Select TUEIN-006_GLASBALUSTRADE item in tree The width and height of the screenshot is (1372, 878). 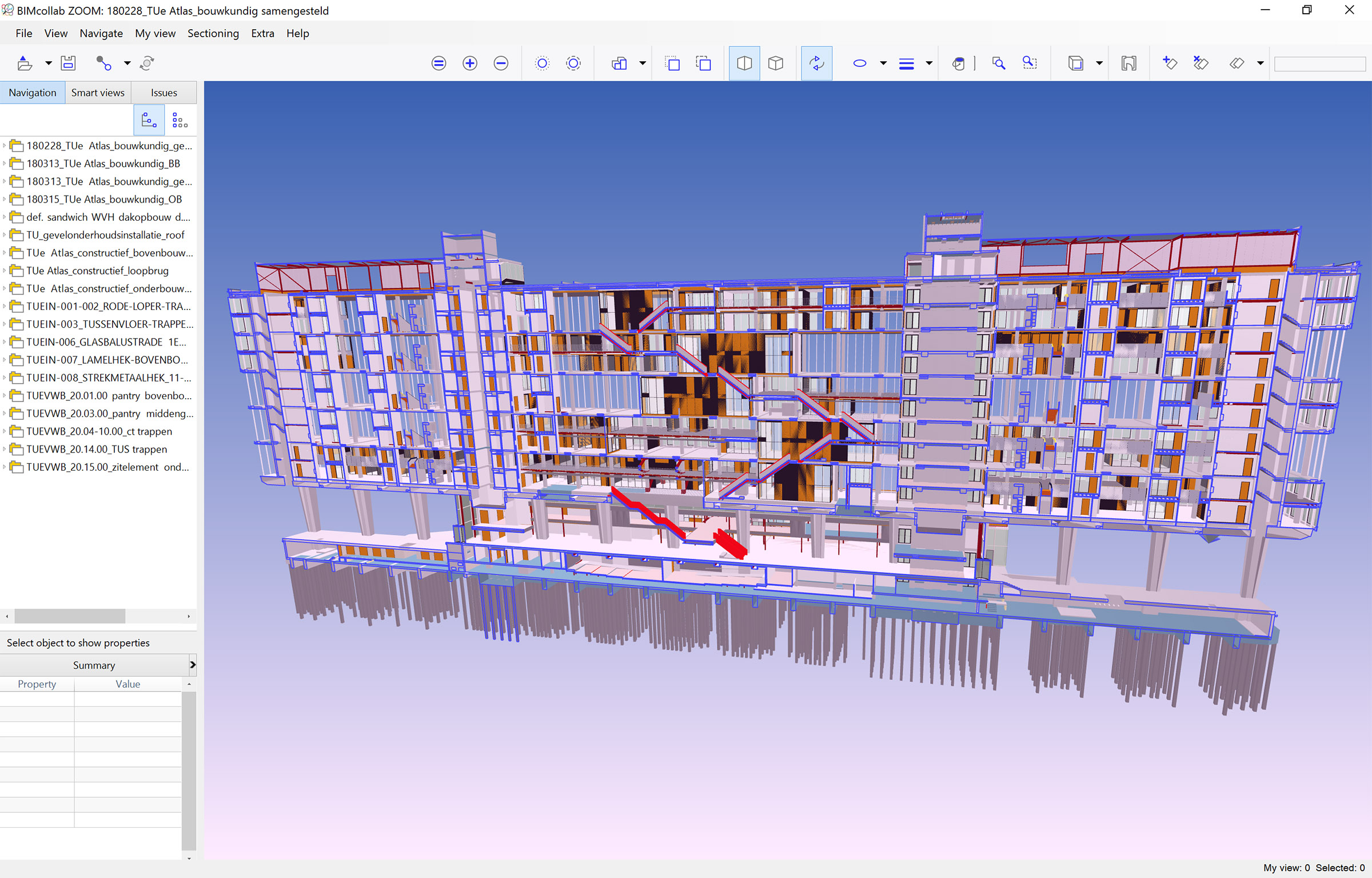pos(106,342)
